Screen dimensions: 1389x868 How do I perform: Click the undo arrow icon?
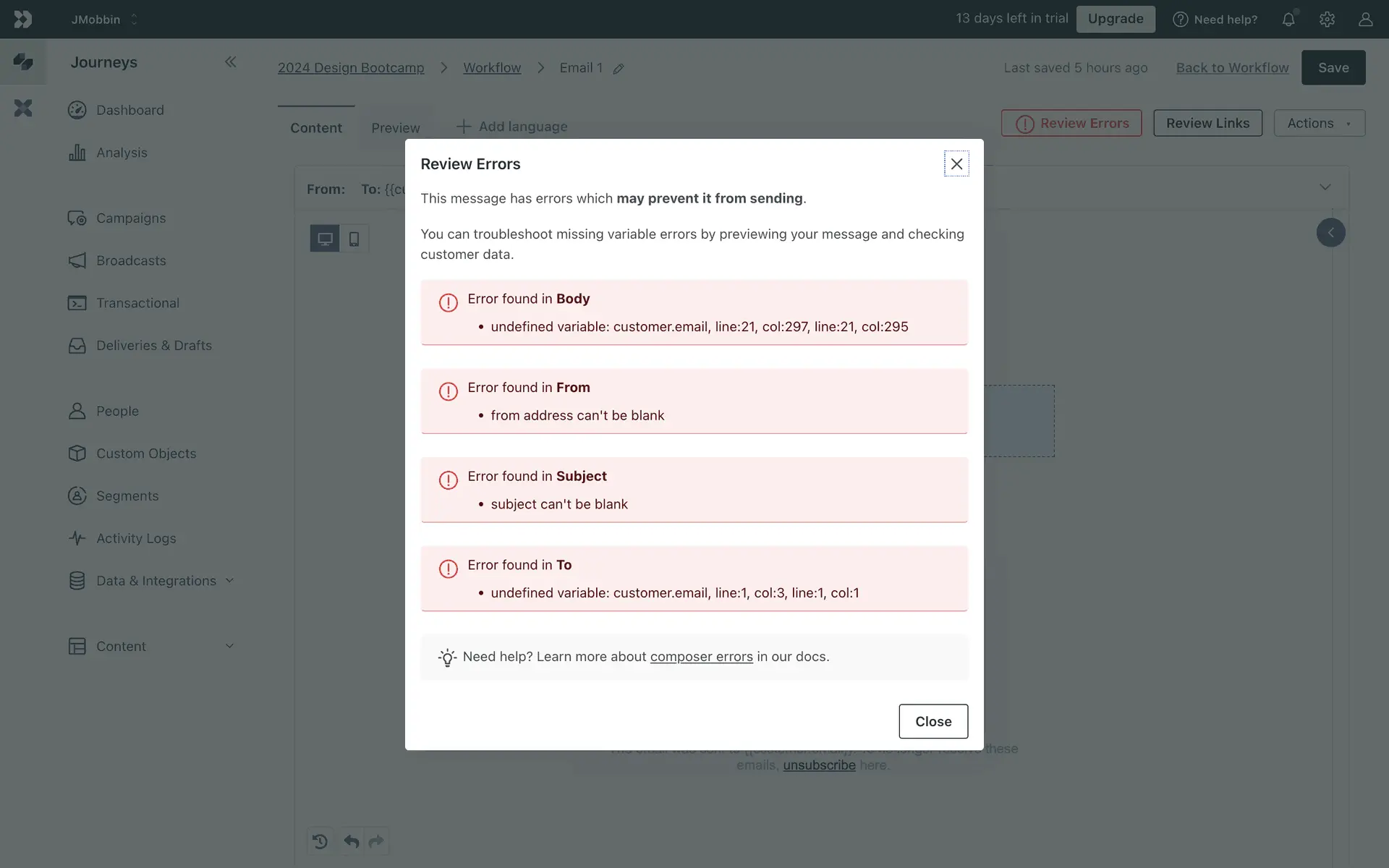point(352,841)
